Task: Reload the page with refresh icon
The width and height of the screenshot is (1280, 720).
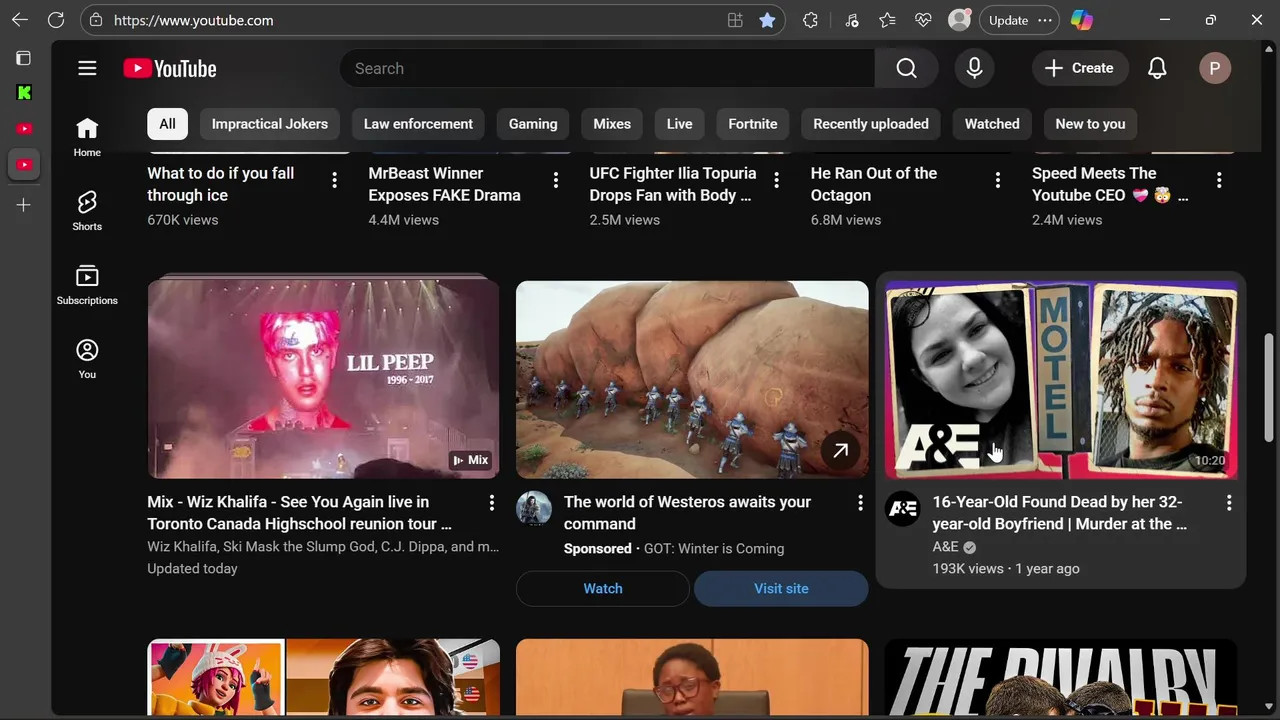Action: click(x=56, y=20)
